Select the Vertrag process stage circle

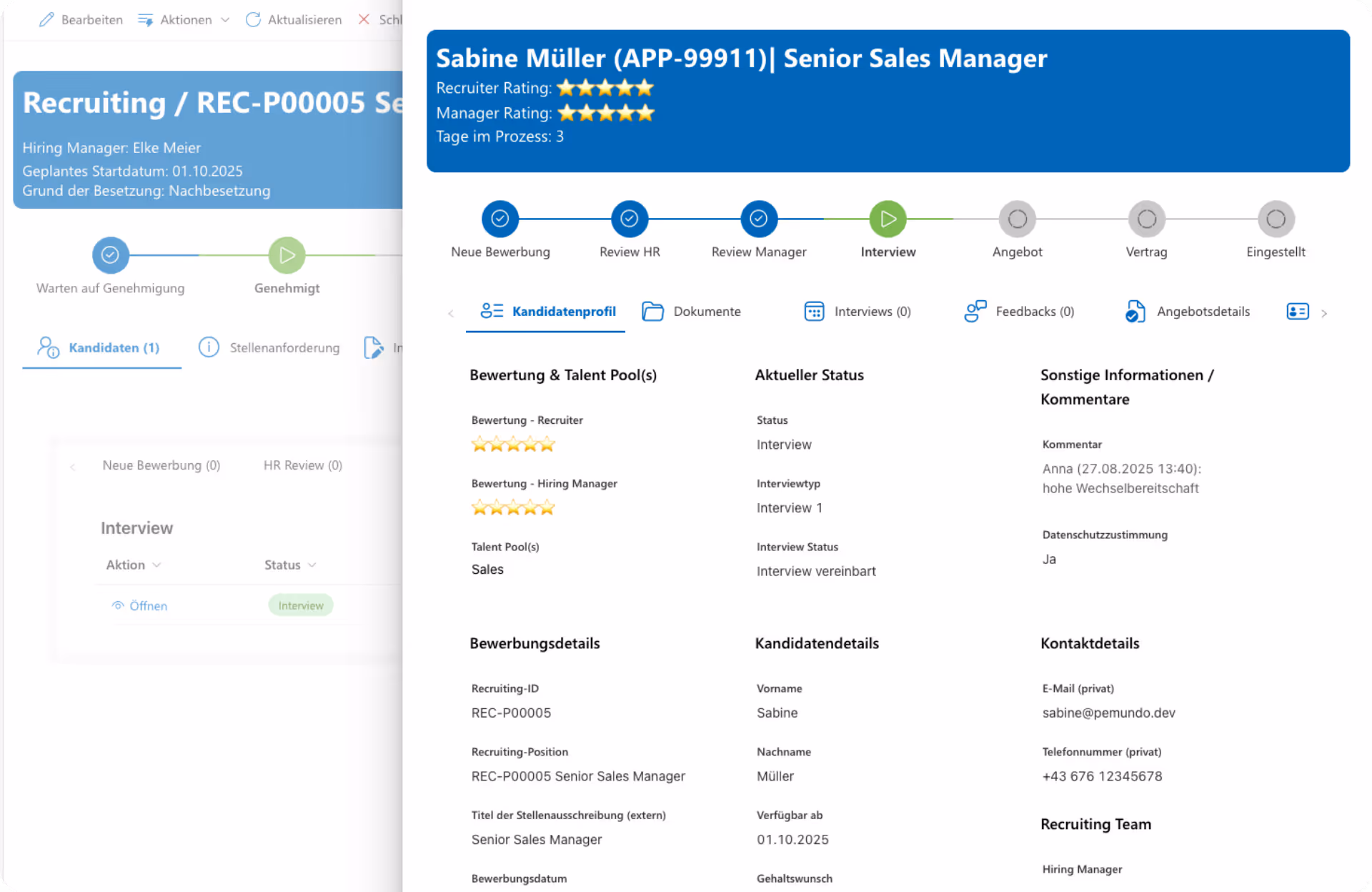click(1146, 219)
